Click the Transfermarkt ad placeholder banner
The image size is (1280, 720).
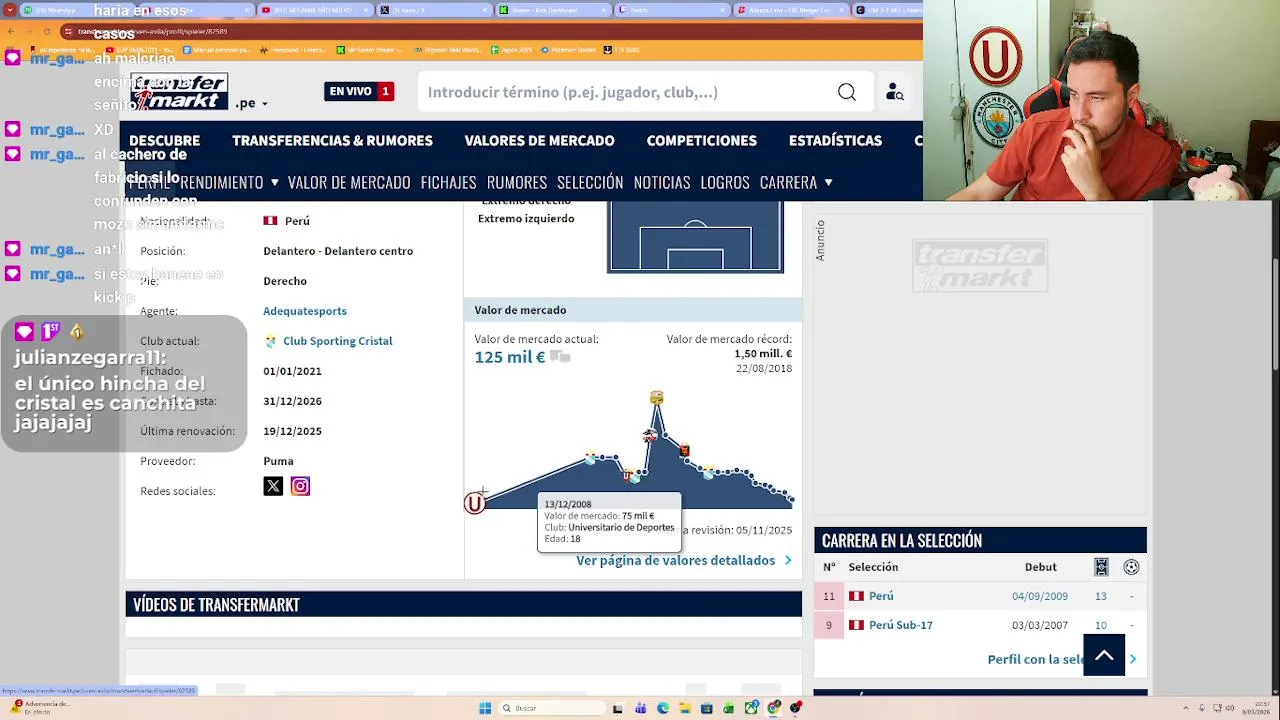pos(980,266)
